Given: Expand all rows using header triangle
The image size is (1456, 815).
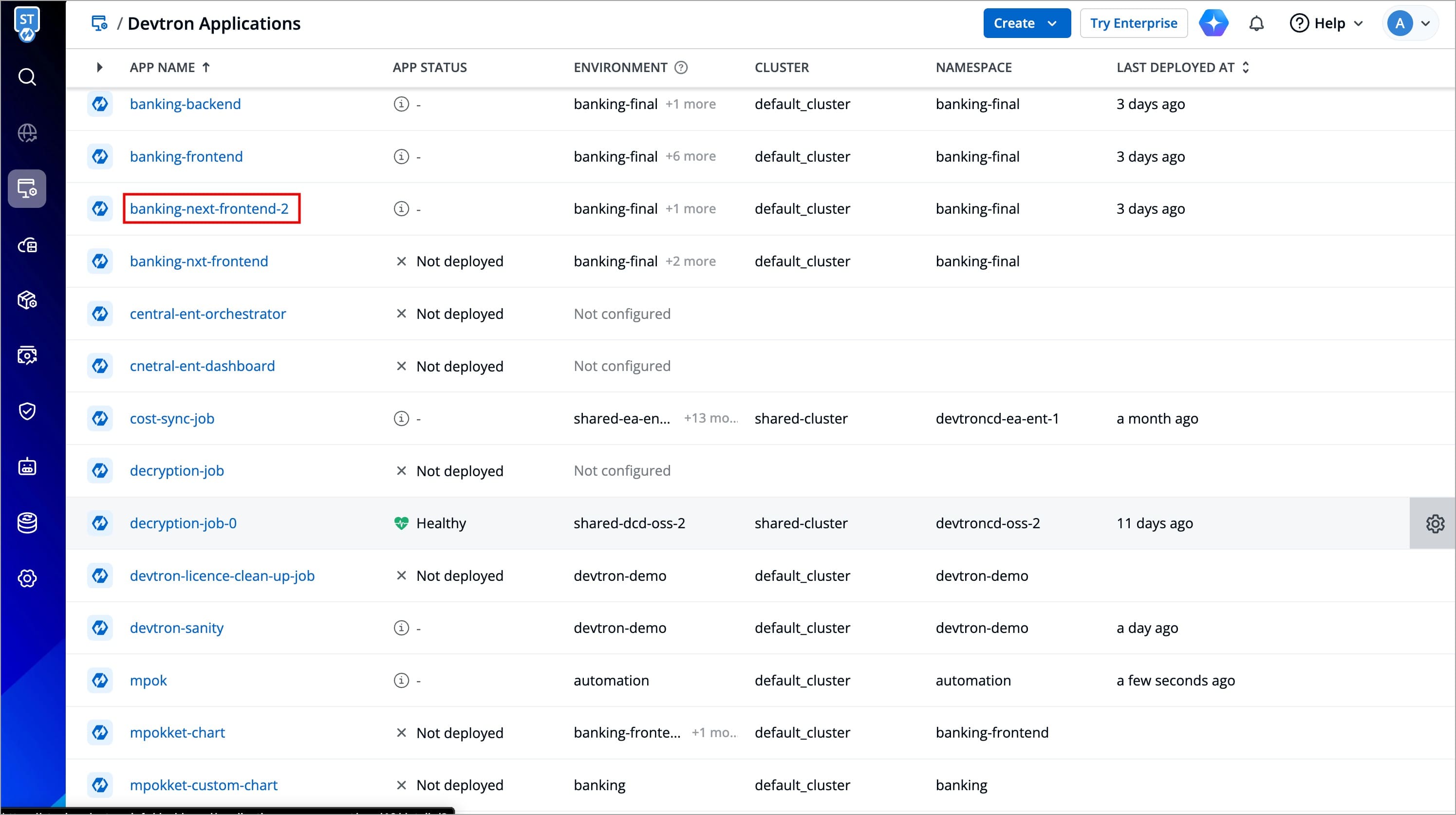Looking at the screenshot, I should coord(99,68).
